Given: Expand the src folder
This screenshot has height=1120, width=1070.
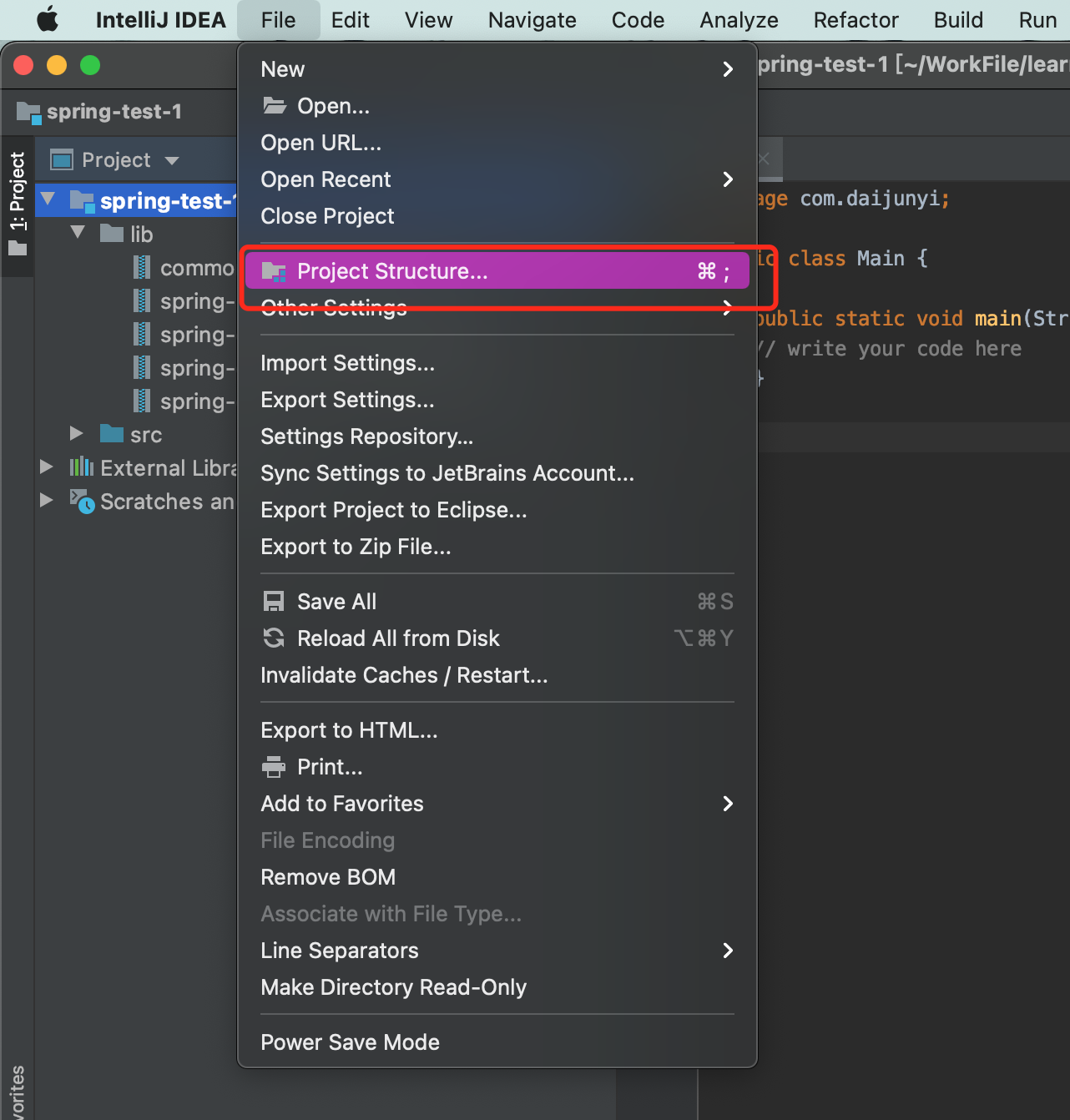Looking at the screenshot, I should (77, 433).
